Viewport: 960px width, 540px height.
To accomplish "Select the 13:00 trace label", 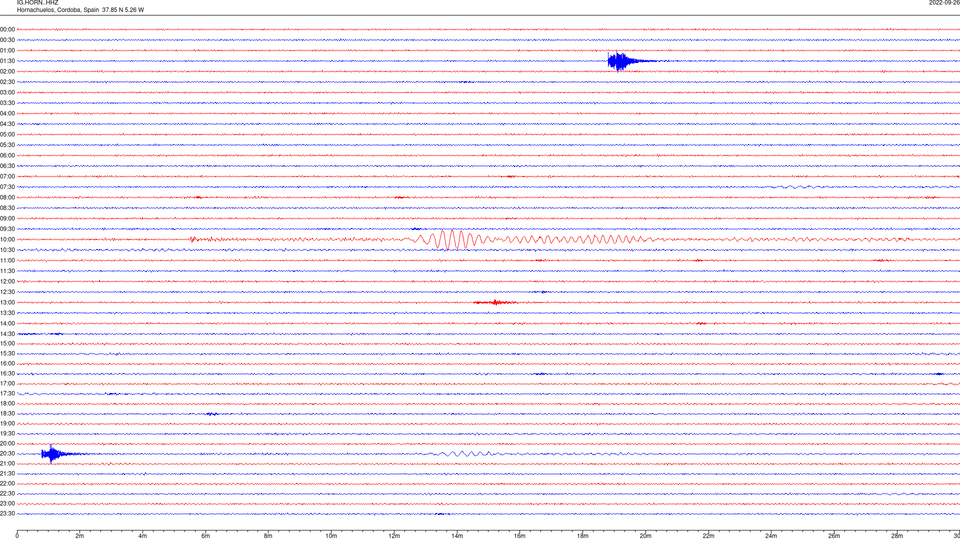I will click(7, 302).
